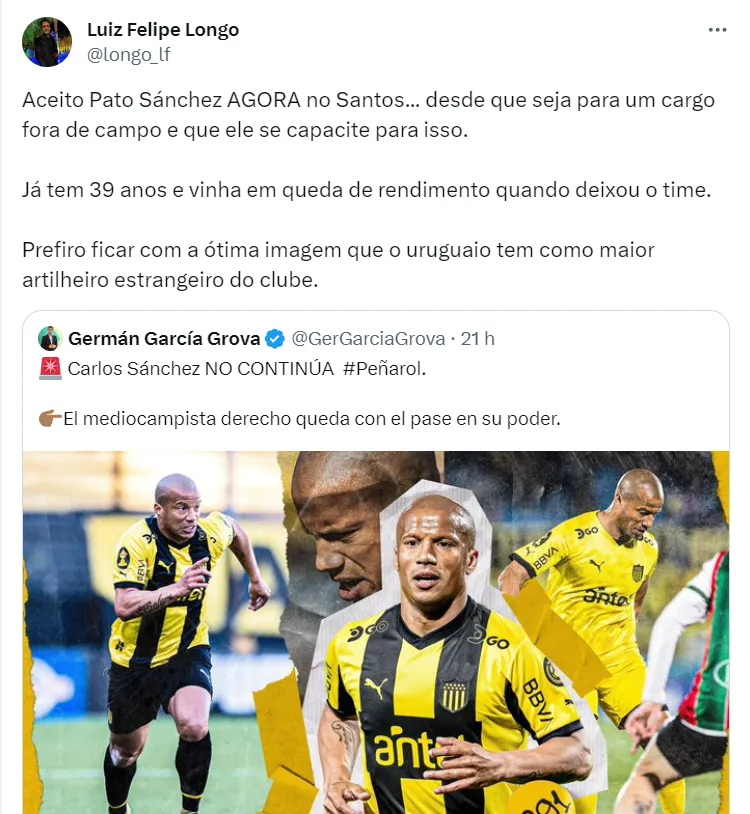Open the Germán García Grova name link
This screenshot has width=750, height=814.
tap(164, 338)
